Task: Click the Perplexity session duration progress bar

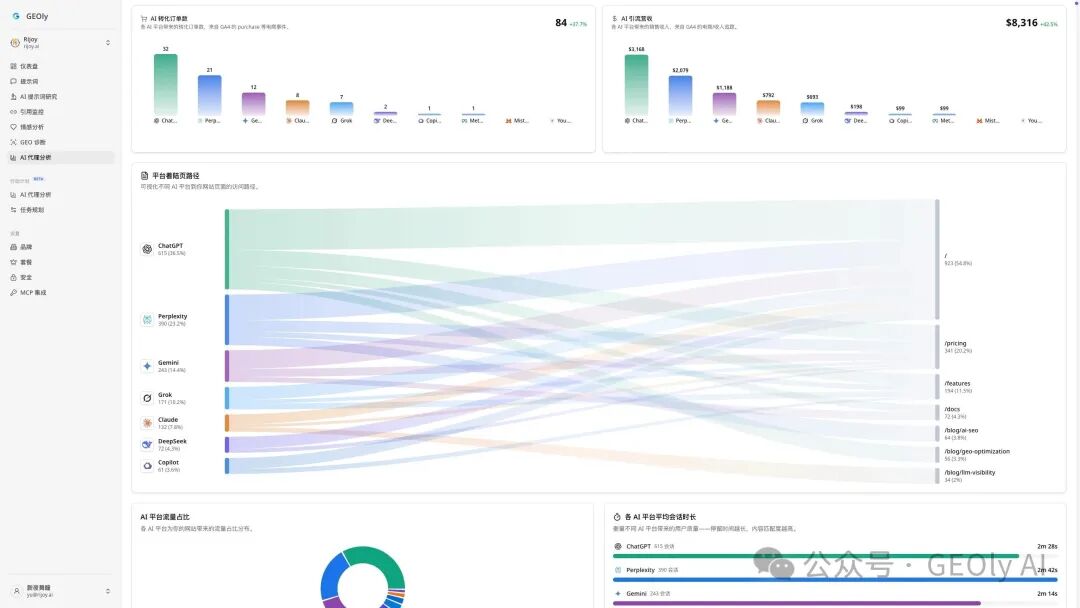Action: (835, 580)
